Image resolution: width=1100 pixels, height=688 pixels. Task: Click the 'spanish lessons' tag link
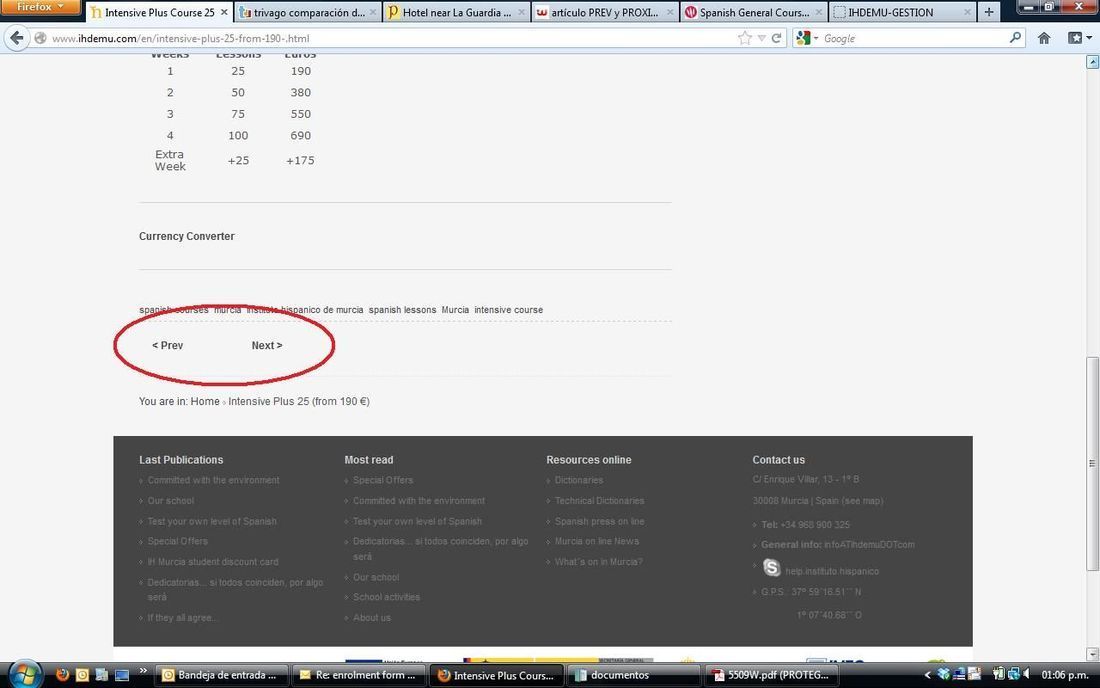(403, 309)
